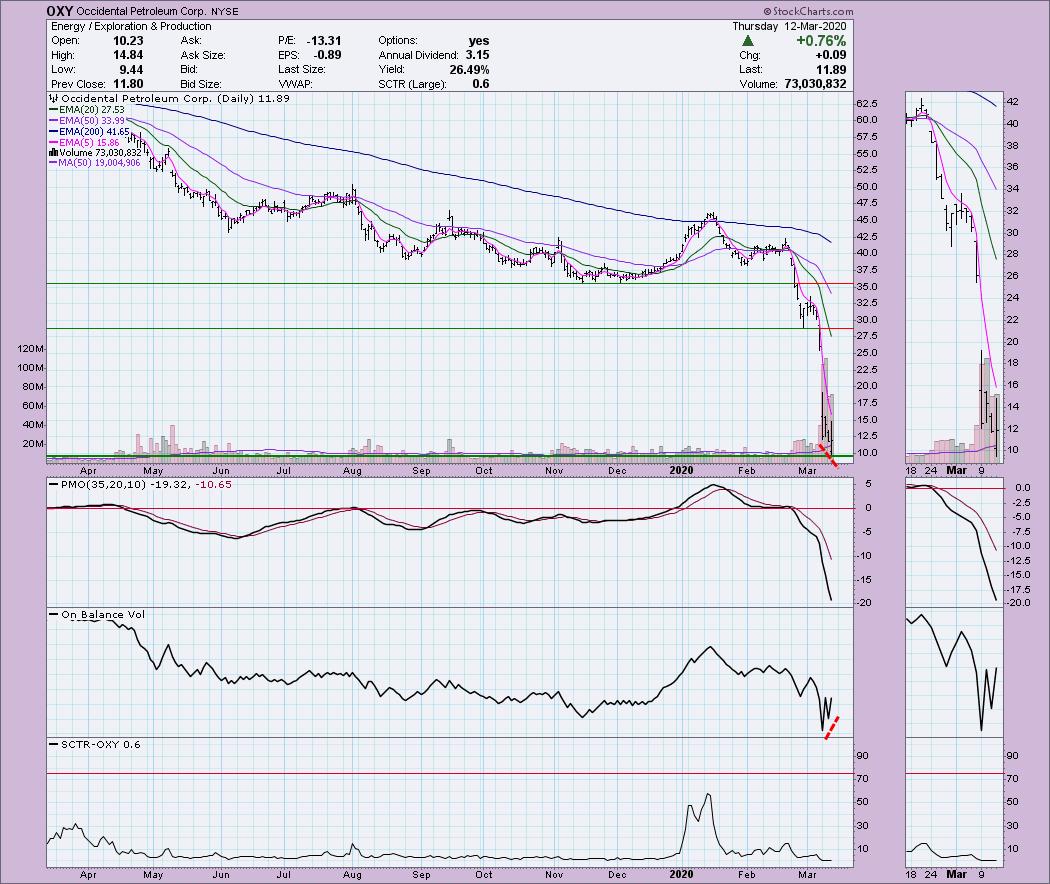
Task: Click the EMA(200) dark blue legend marker
Action: click(54, 131)
